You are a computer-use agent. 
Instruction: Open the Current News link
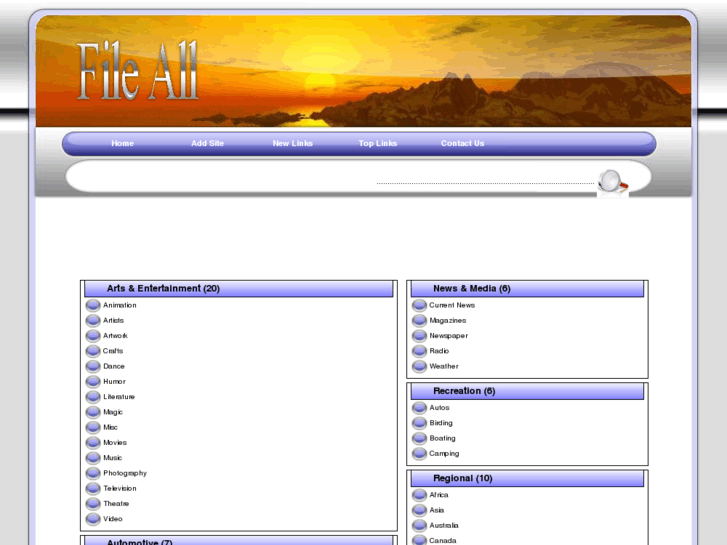[452, 305]
